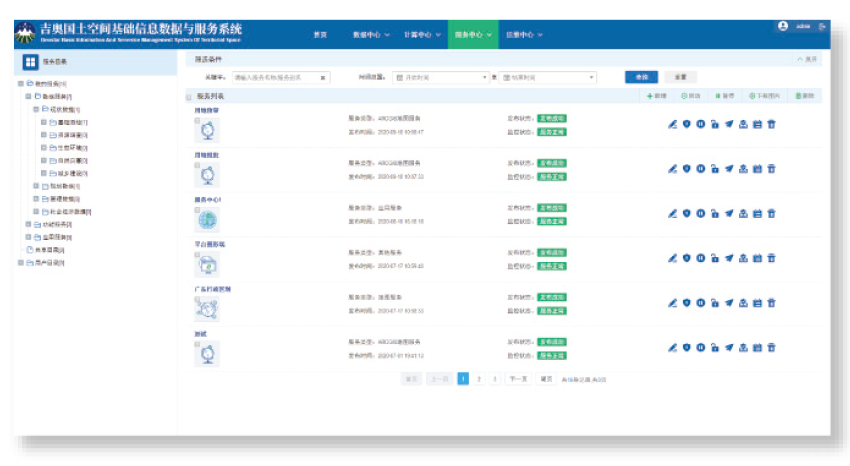This screenshot has height=466, width=850.
Task: Open the end time dropdown
Action: click(x=547, y=77)
